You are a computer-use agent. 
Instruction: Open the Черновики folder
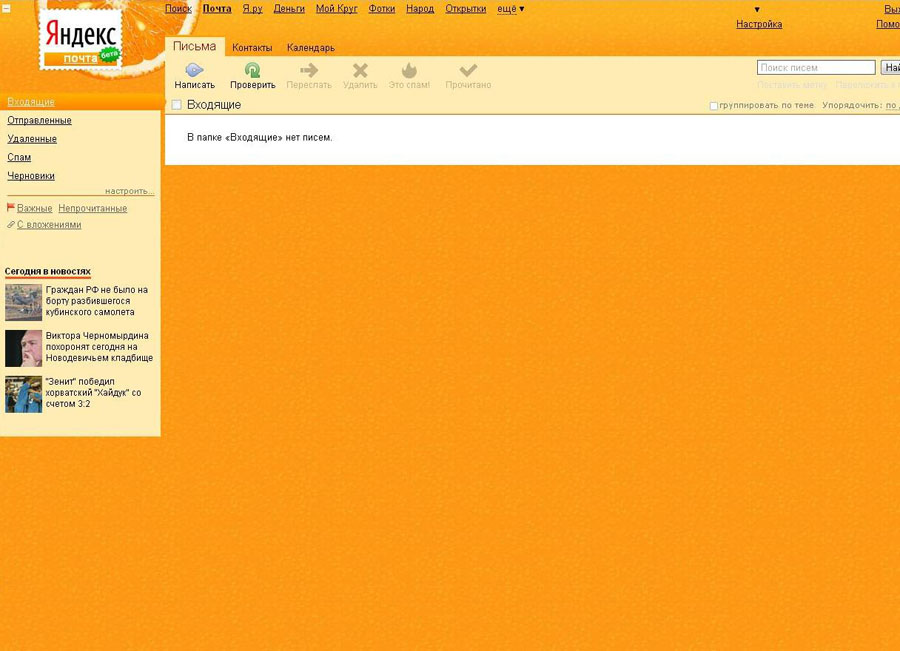(31, 176)
